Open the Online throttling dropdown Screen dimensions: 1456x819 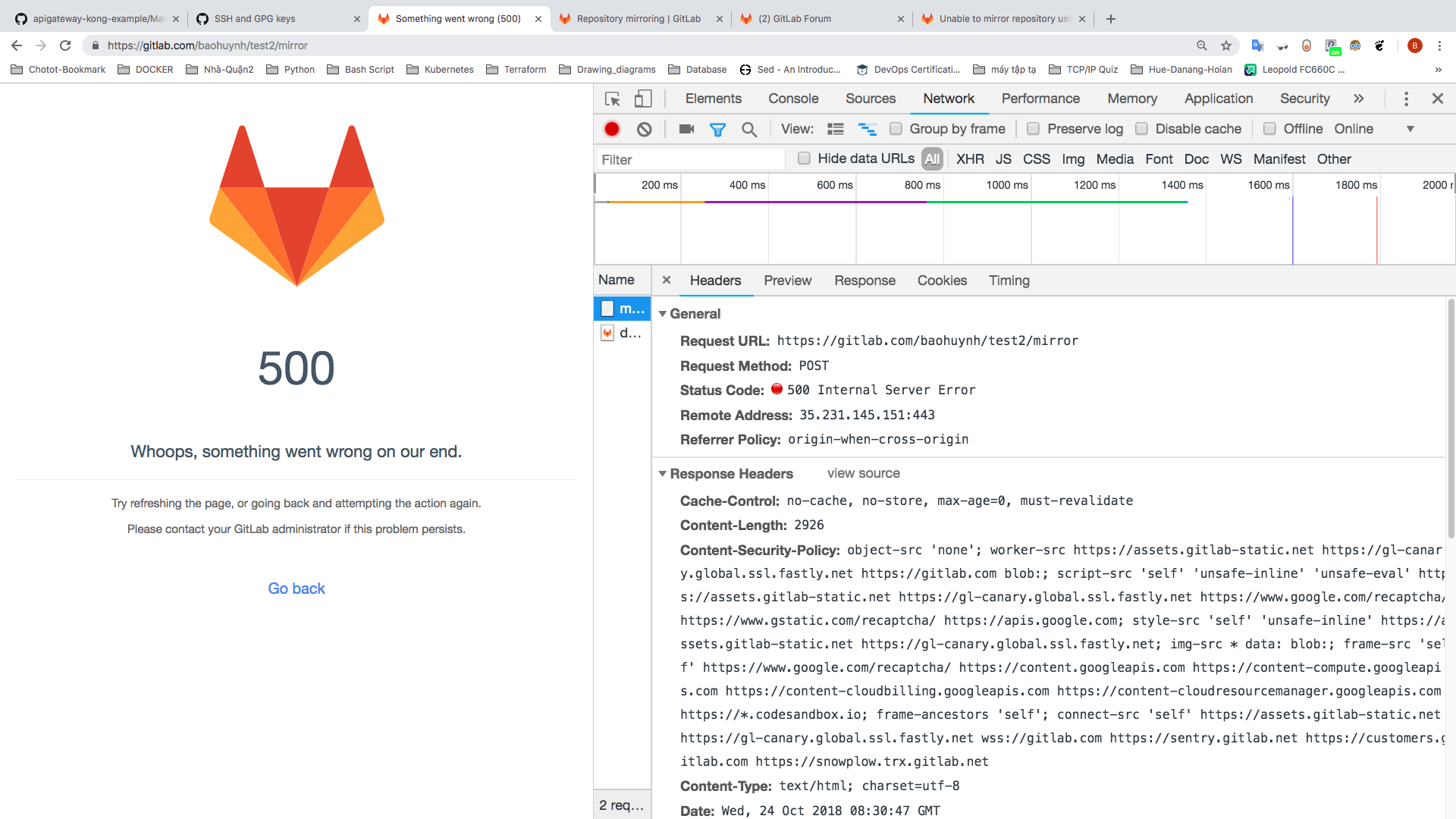(x=1410, y=129)
